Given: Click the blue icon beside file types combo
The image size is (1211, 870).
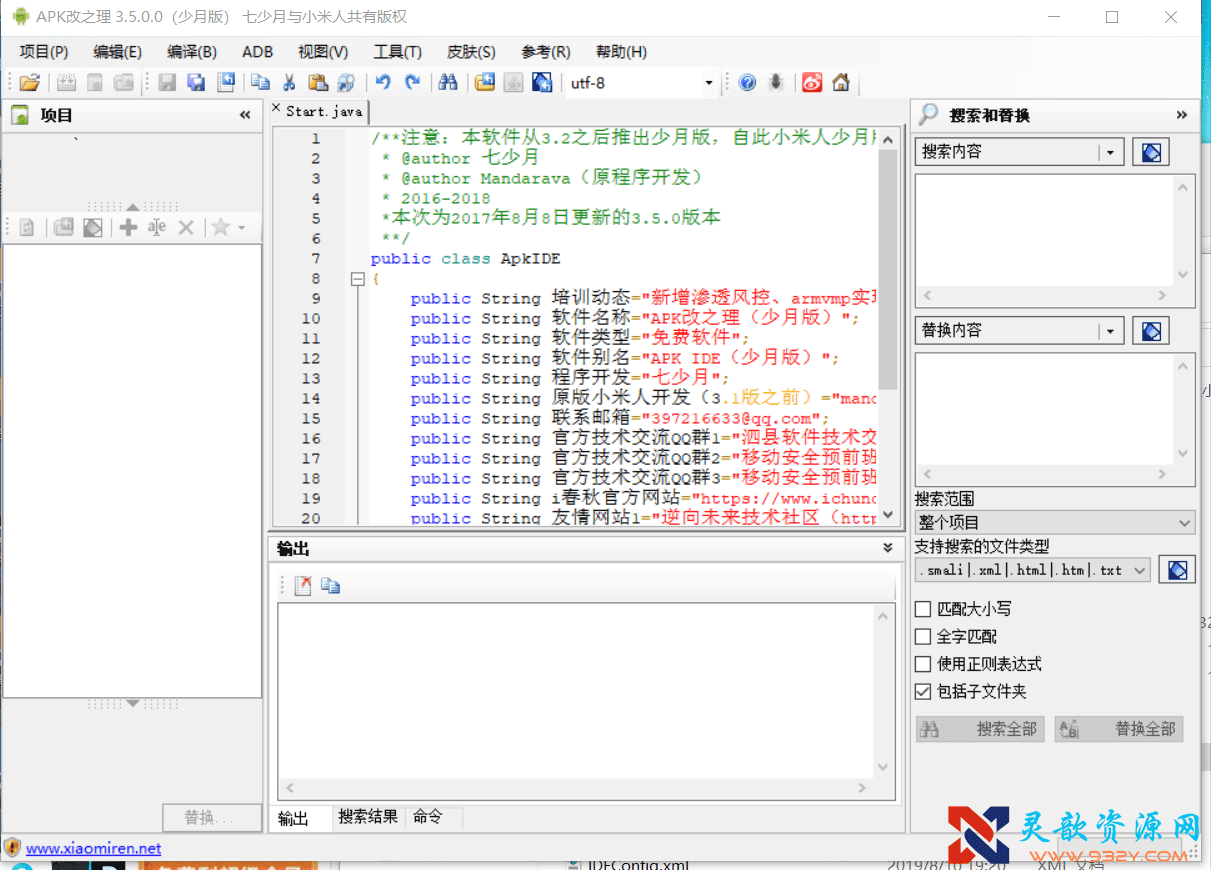Looking at the screenshot, I should (x=1178, y=570).
